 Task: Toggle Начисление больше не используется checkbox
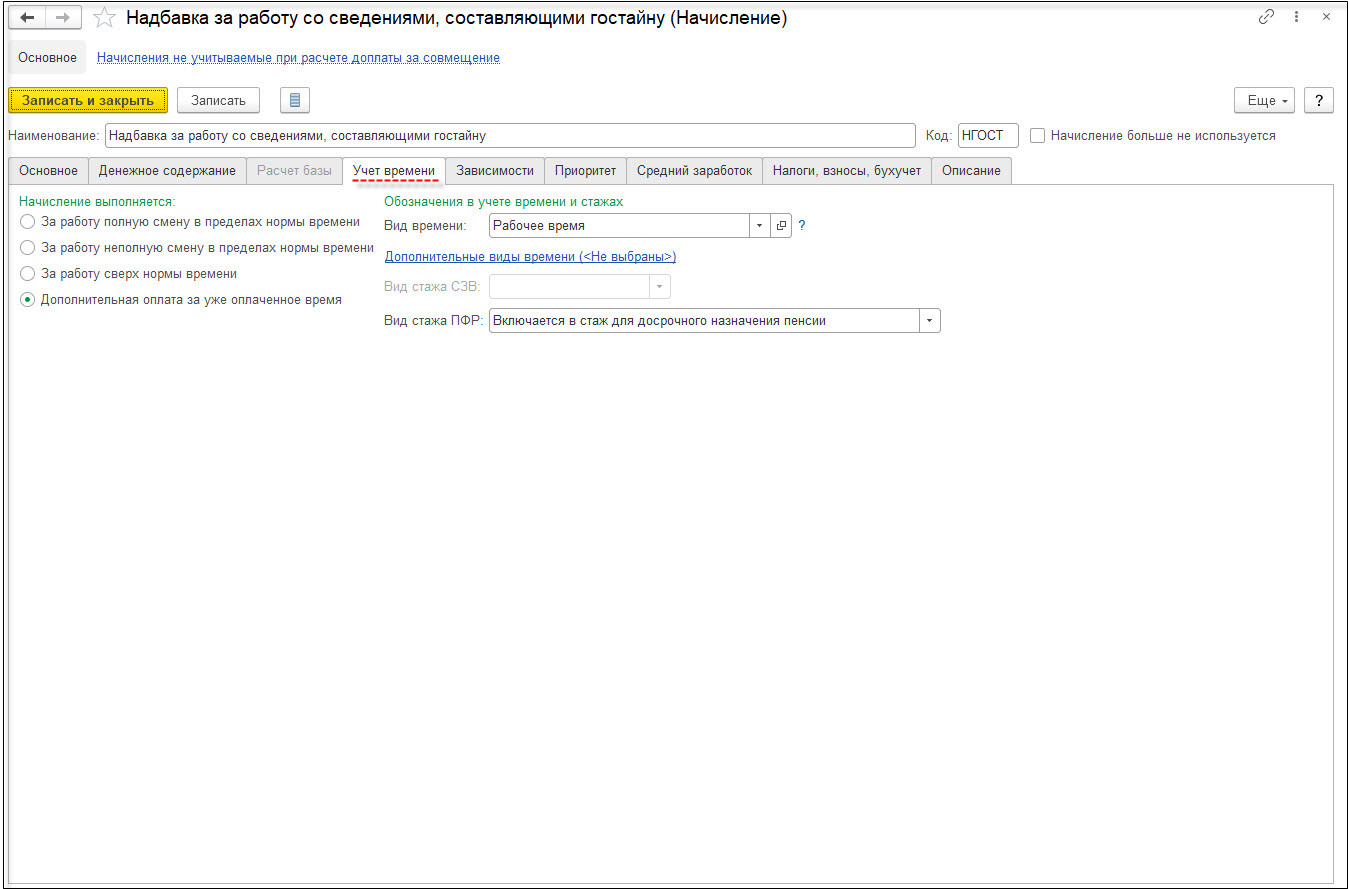tap(1038, 135)
